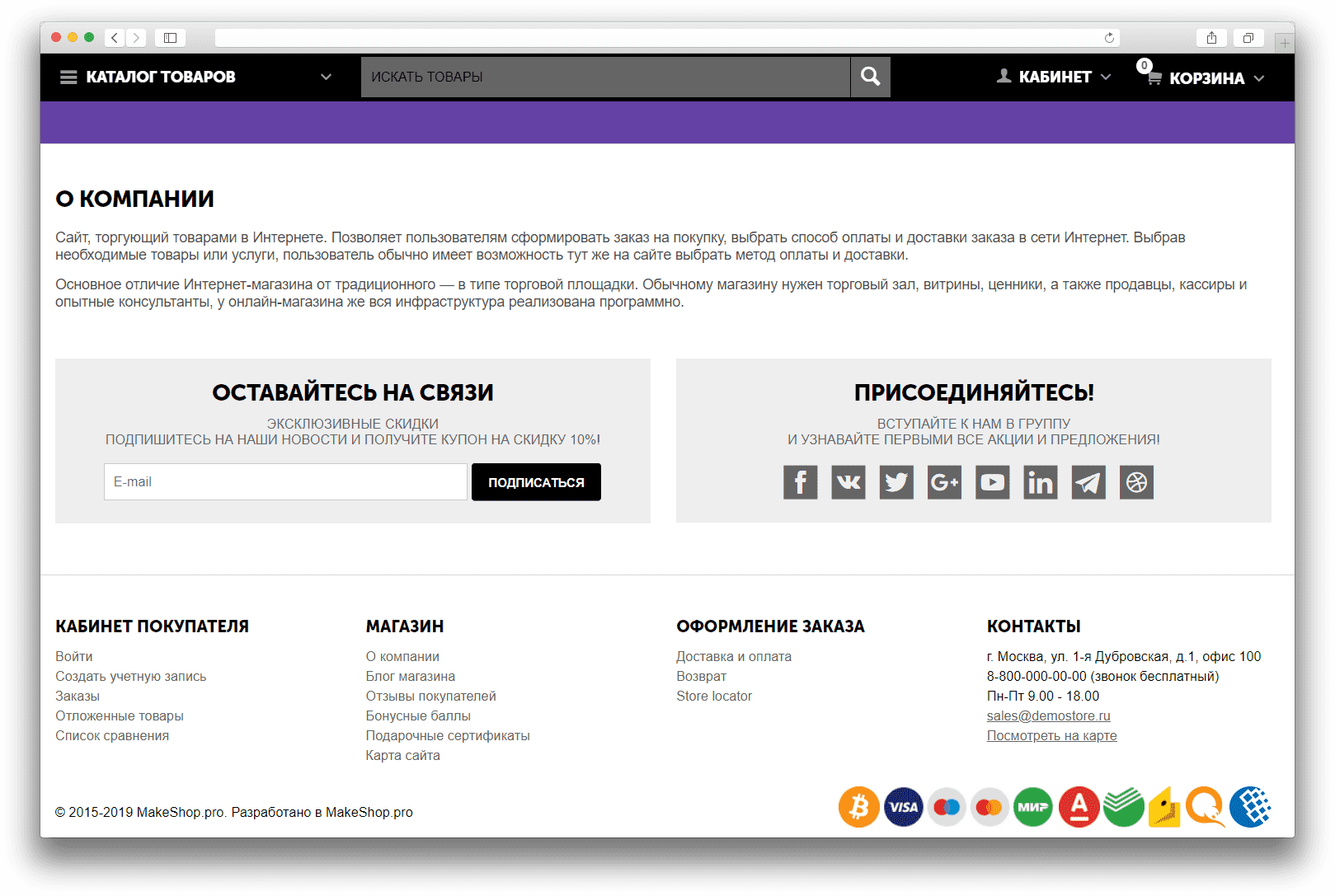Expand the КАТАЛОГ ТОВАРОВ dropdown

click(326, 77)
